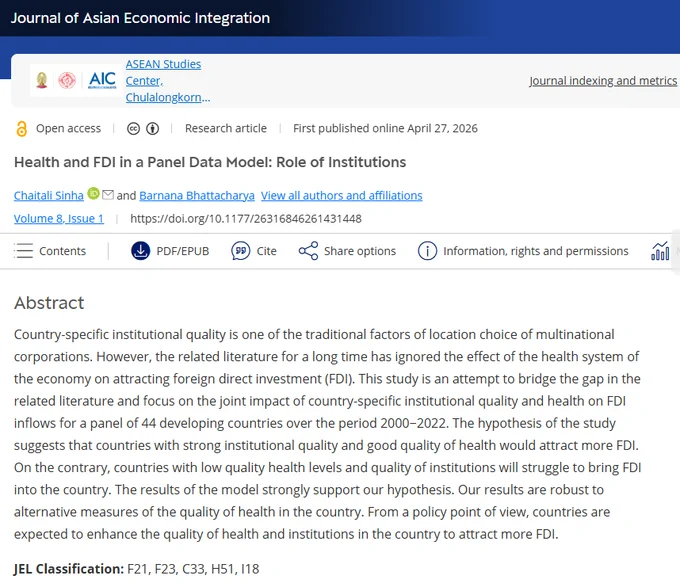Click the AIC logo image
Image resolution: width=680 pixels, height=587 pixels.
[x=102, y=80]
